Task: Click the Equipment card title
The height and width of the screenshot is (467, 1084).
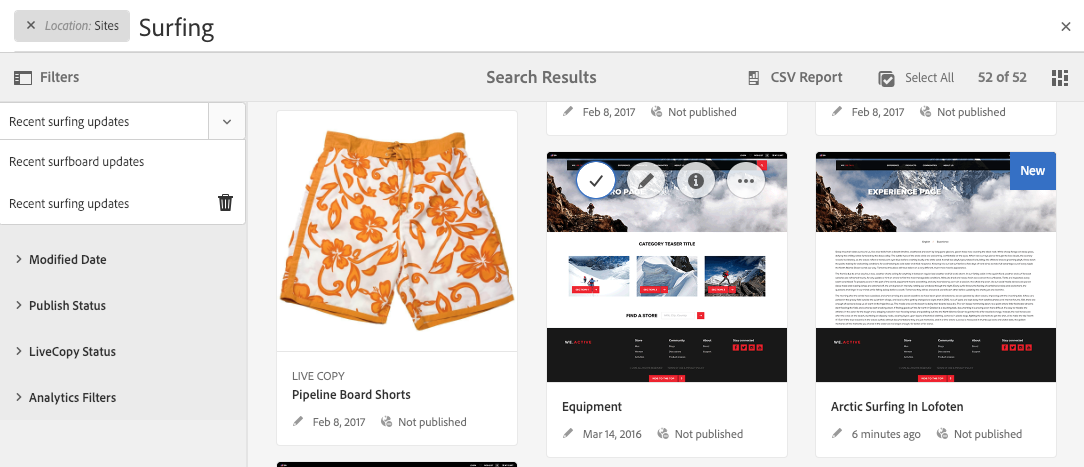Action: click(592, 407)
